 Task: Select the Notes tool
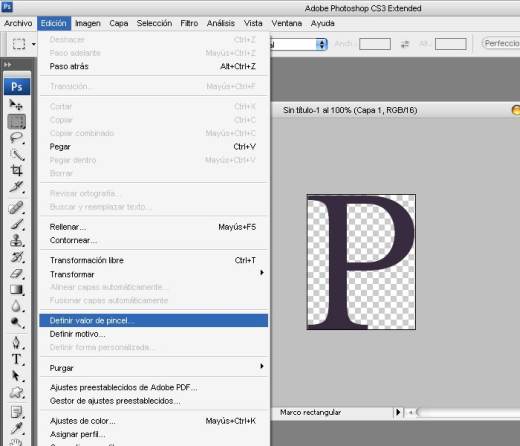17,412
